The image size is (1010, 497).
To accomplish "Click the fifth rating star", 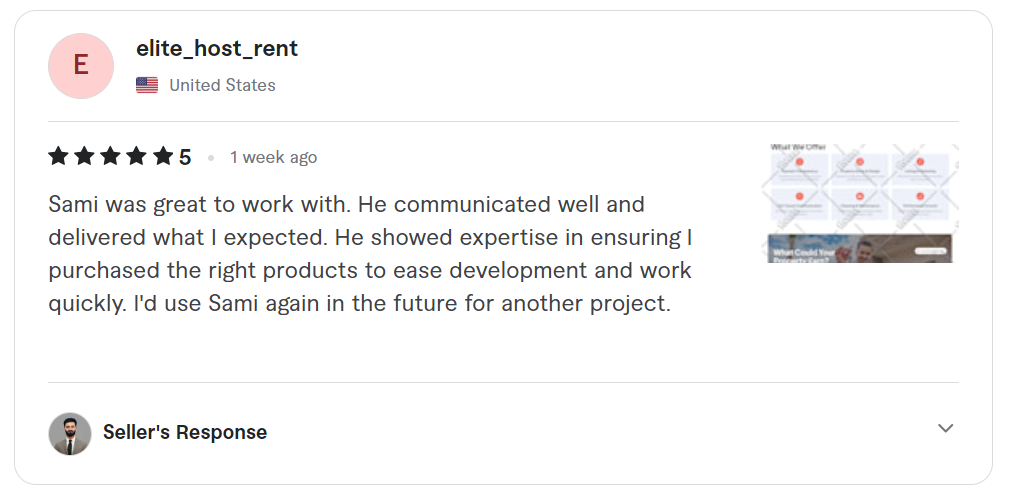I will 163,156.
